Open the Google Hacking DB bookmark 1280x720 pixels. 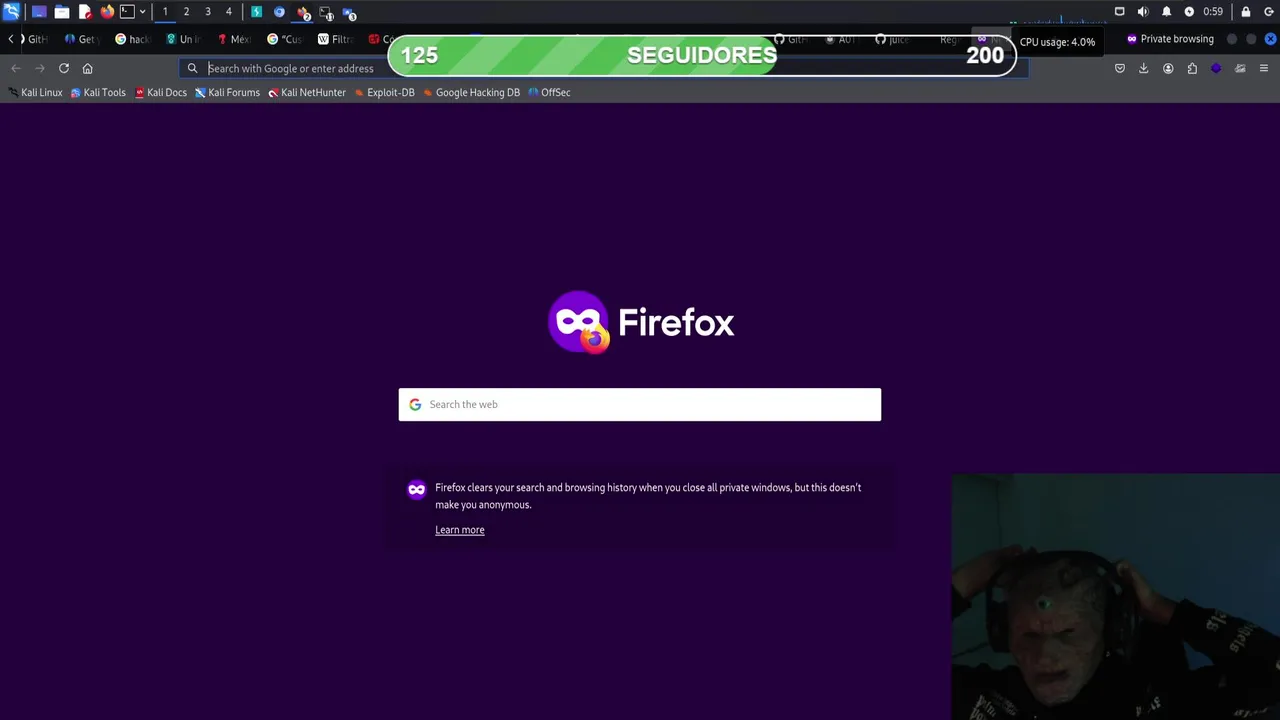pos(471,92)
